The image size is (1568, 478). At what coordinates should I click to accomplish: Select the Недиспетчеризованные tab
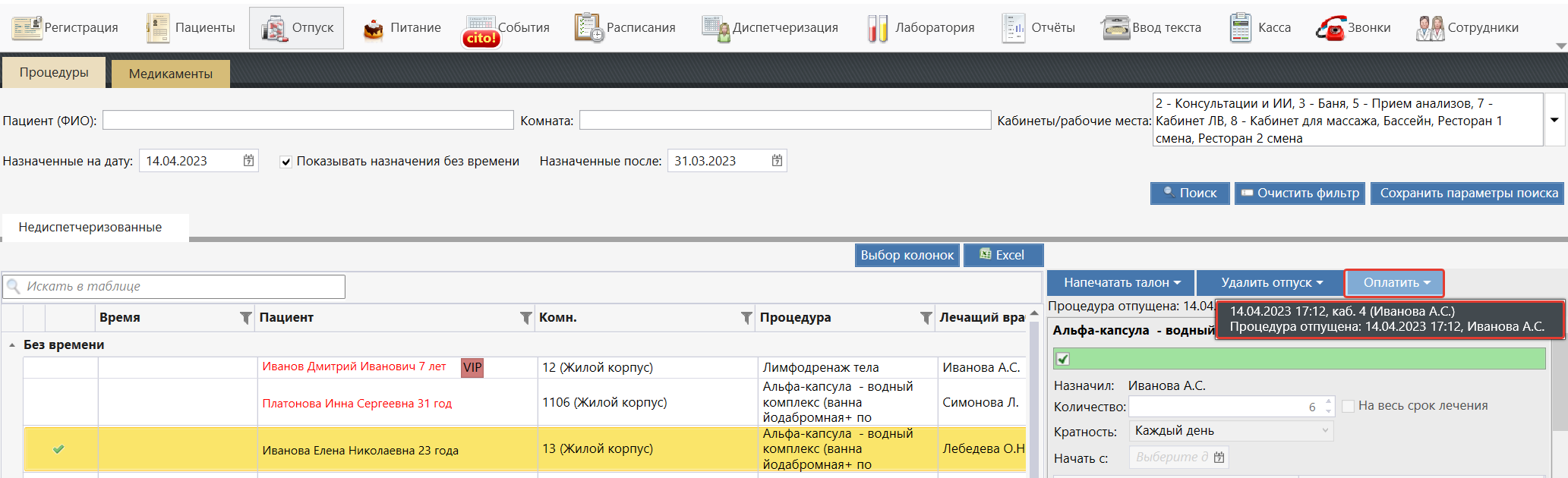90,227
